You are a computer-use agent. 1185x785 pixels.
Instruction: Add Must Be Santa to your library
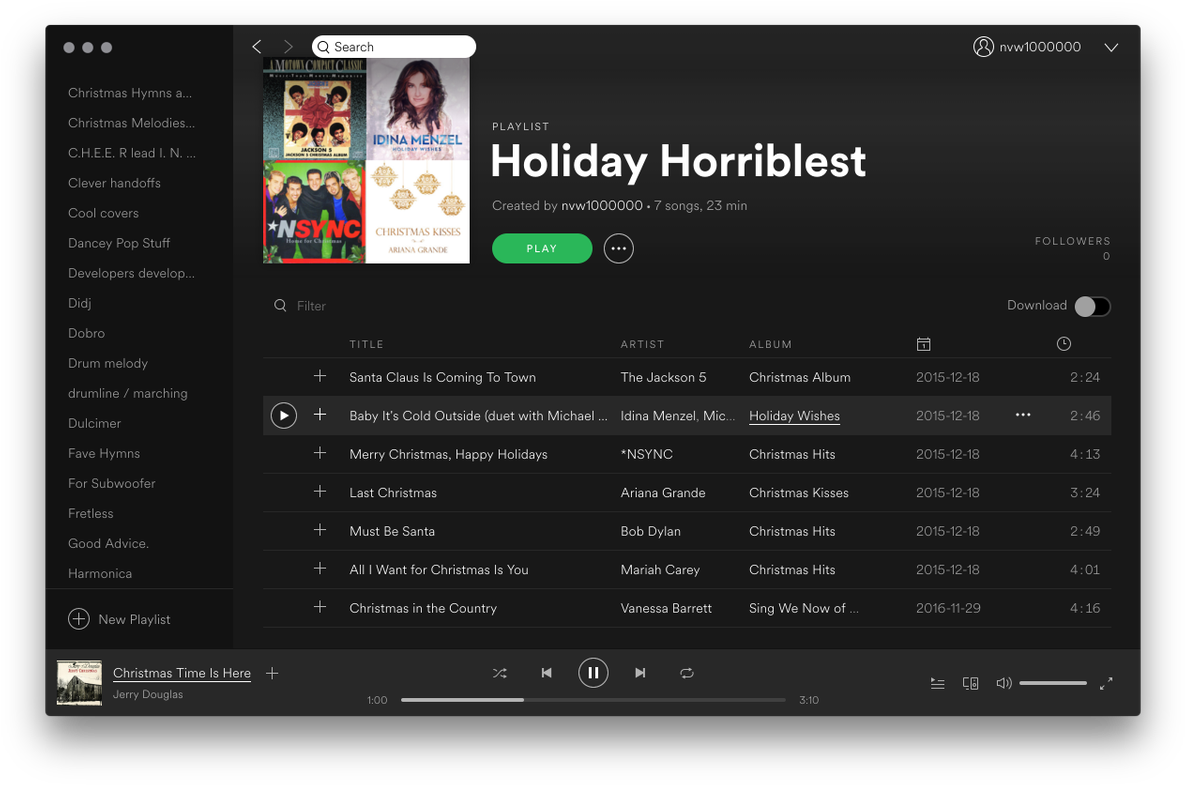click(x=320, y=530)
